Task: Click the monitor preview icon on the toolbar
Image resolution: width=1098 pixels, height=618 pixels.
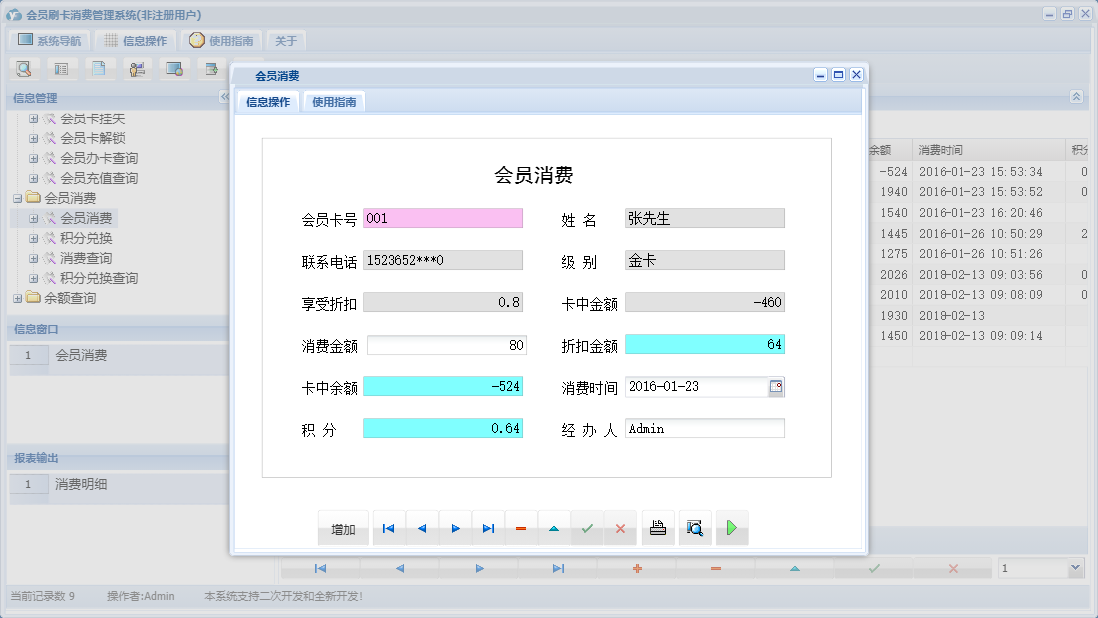Action: [x=176, y=68]
